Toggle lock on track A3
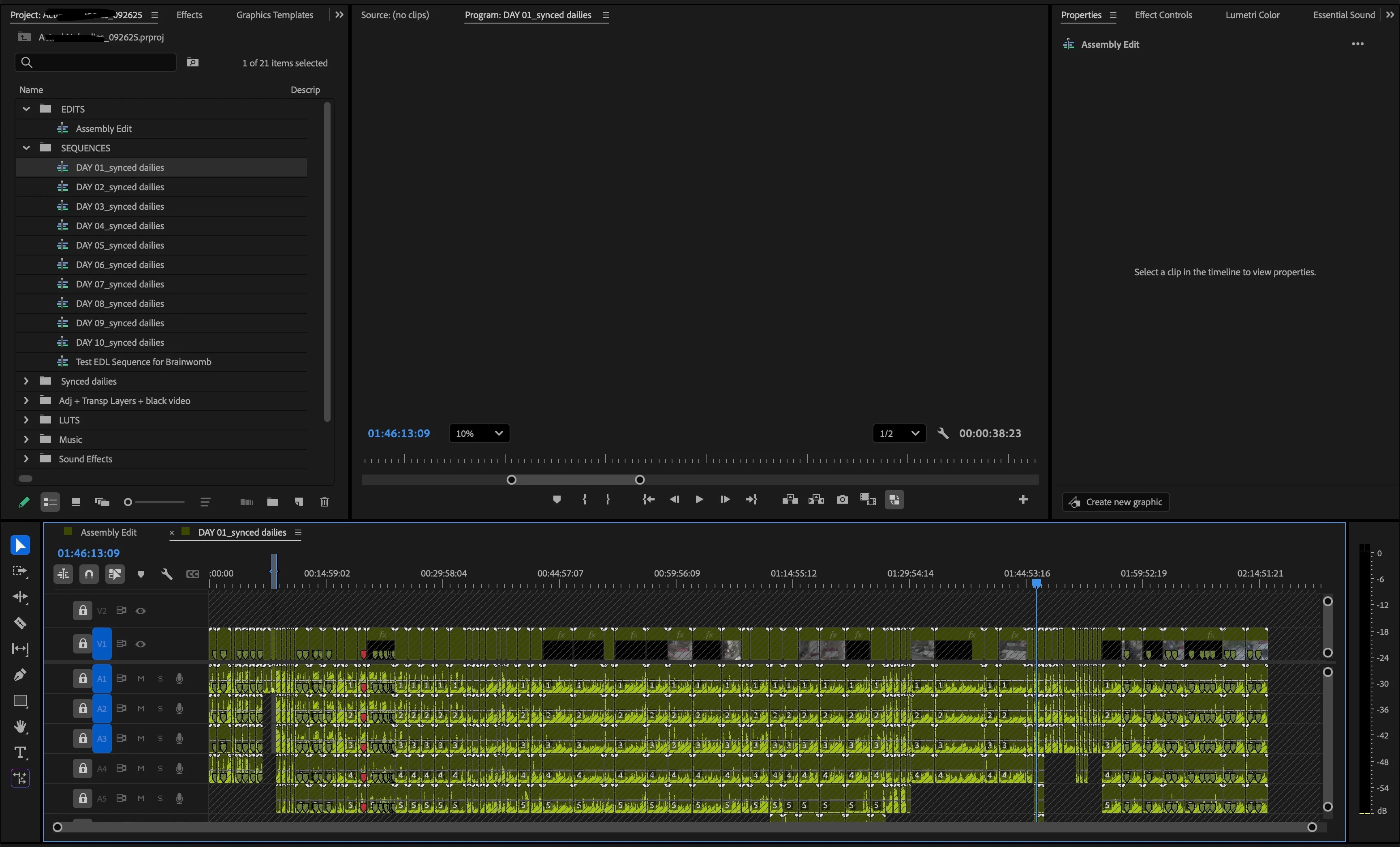The image size is (1400, 847). pos(83,738)
